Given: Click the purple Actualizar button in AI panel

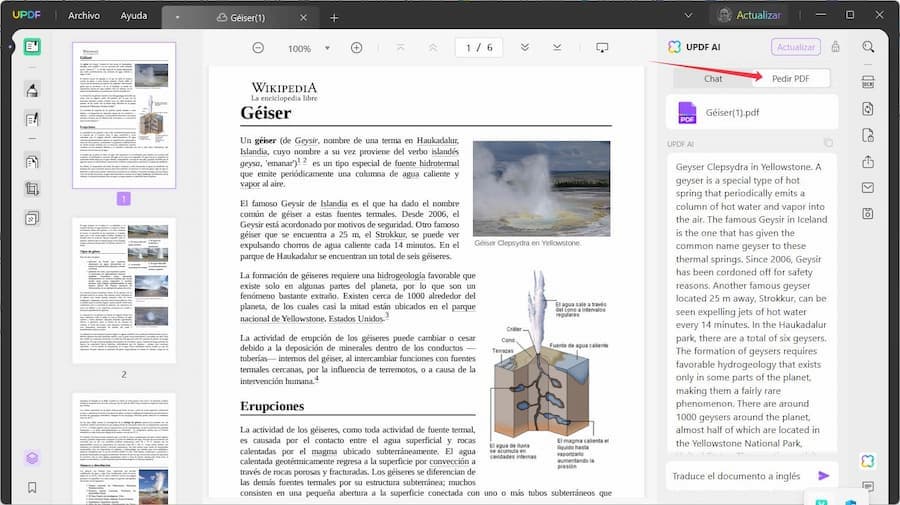Looking at the screenshot, I should coord(796,47).
